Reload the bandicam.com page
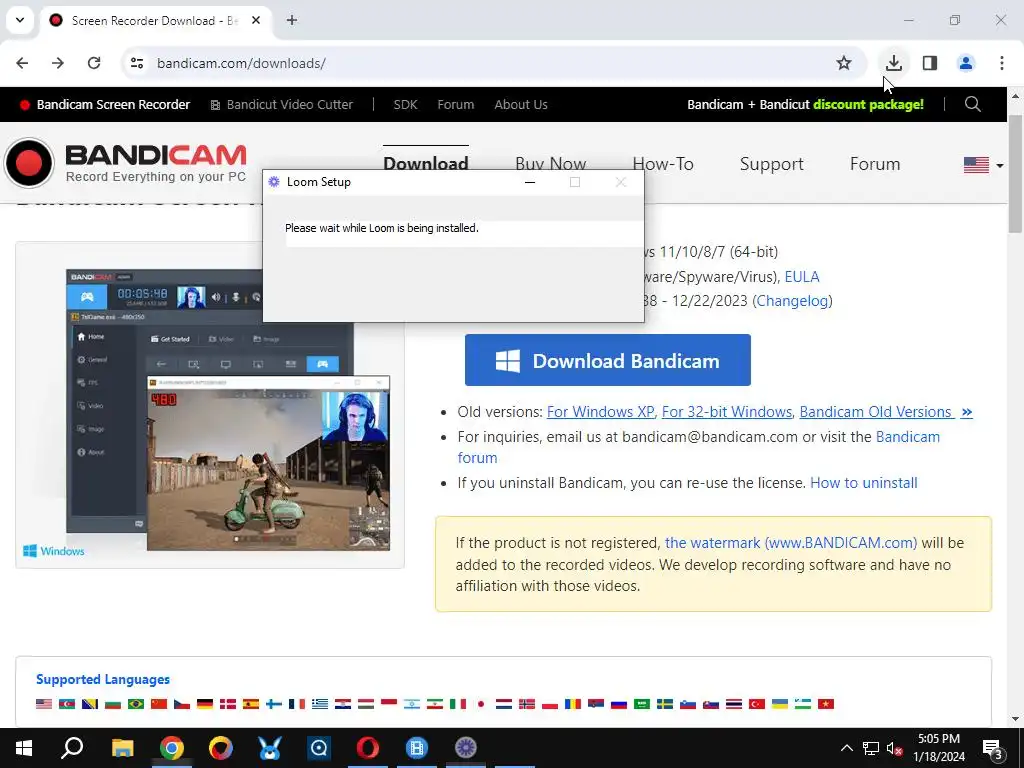The image size is (1024, 768). pyautogui.click(x=94, y=63)
